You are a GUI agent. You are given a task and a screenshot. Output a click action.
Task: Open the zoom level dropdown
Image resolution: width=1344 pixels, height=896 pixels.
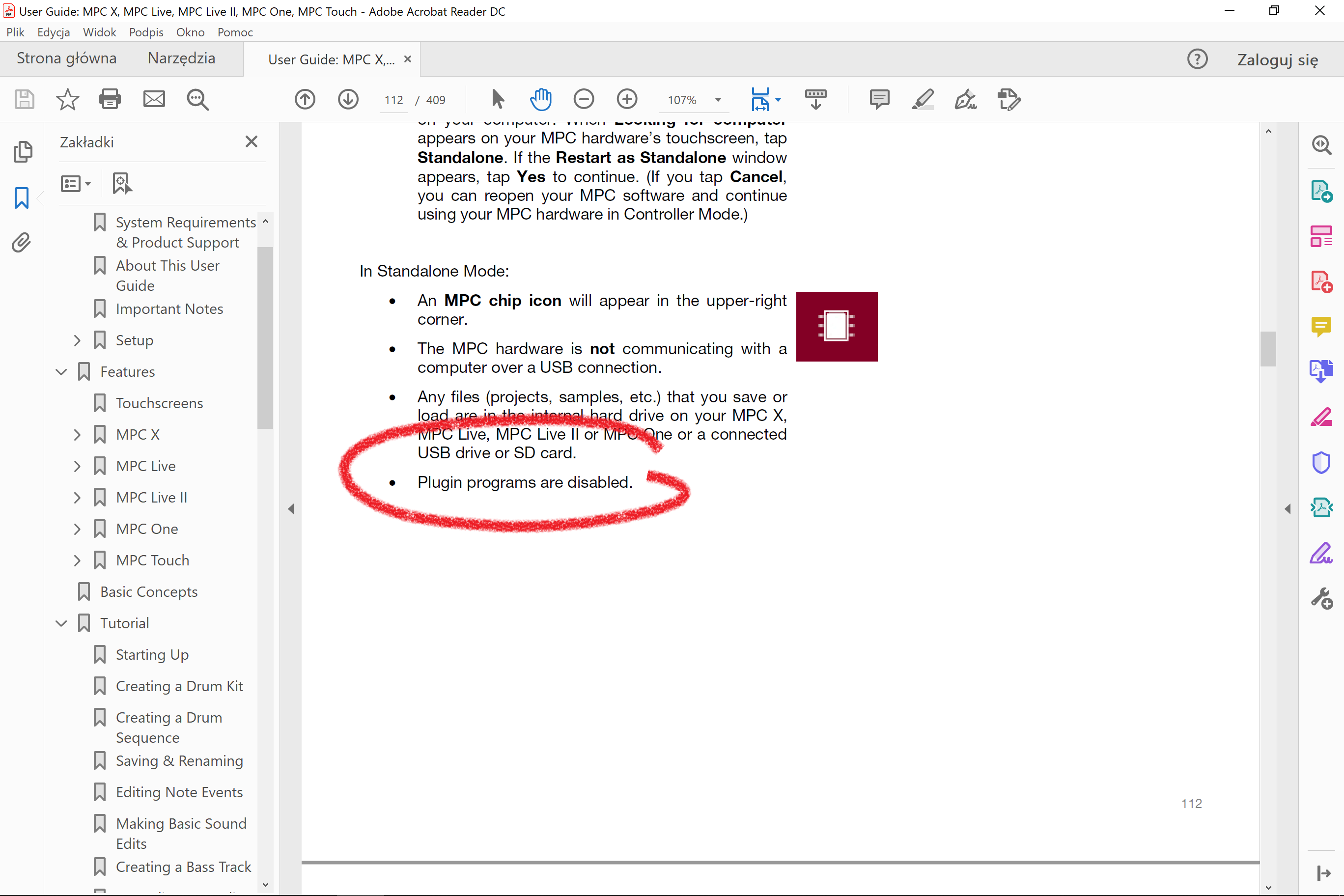click(718, 100)
